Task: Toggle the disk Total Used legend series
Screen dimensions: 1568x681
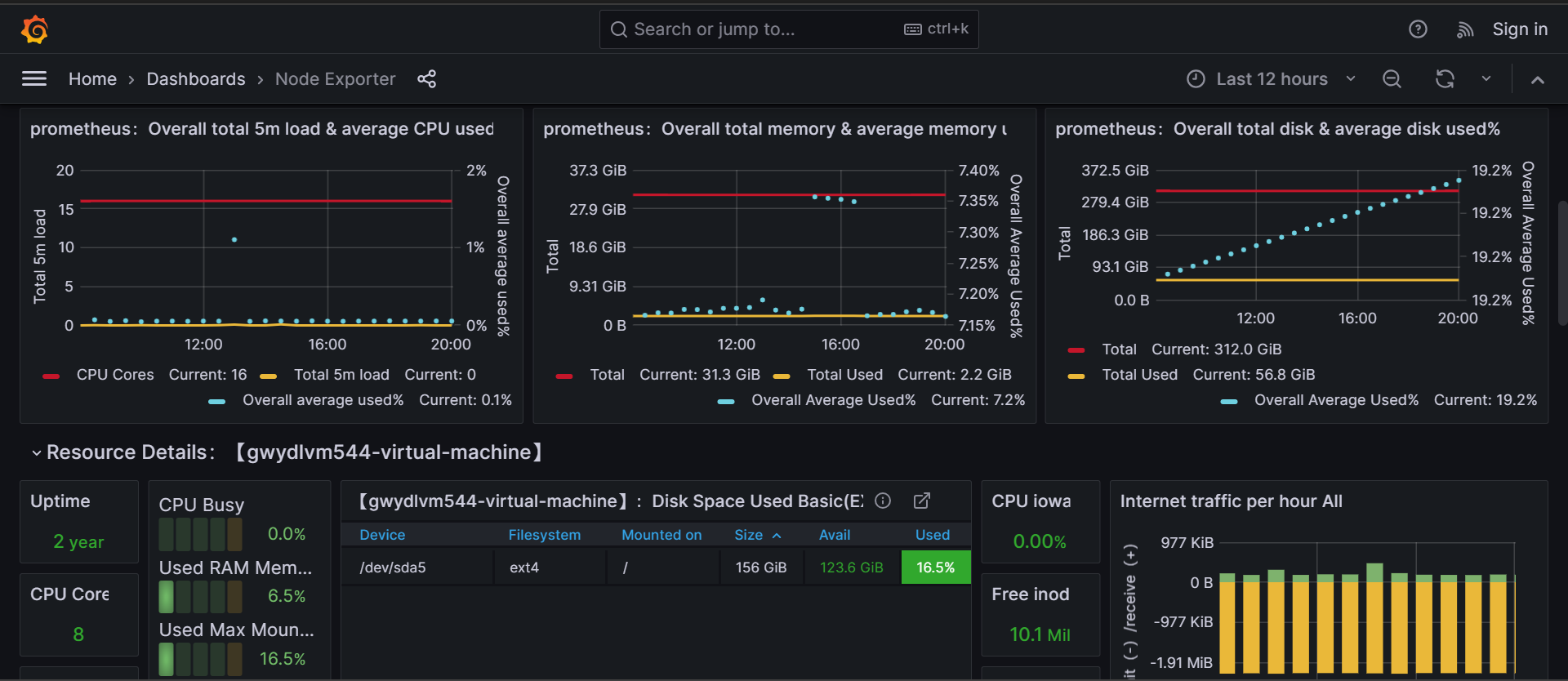Action: [1139, 375]
